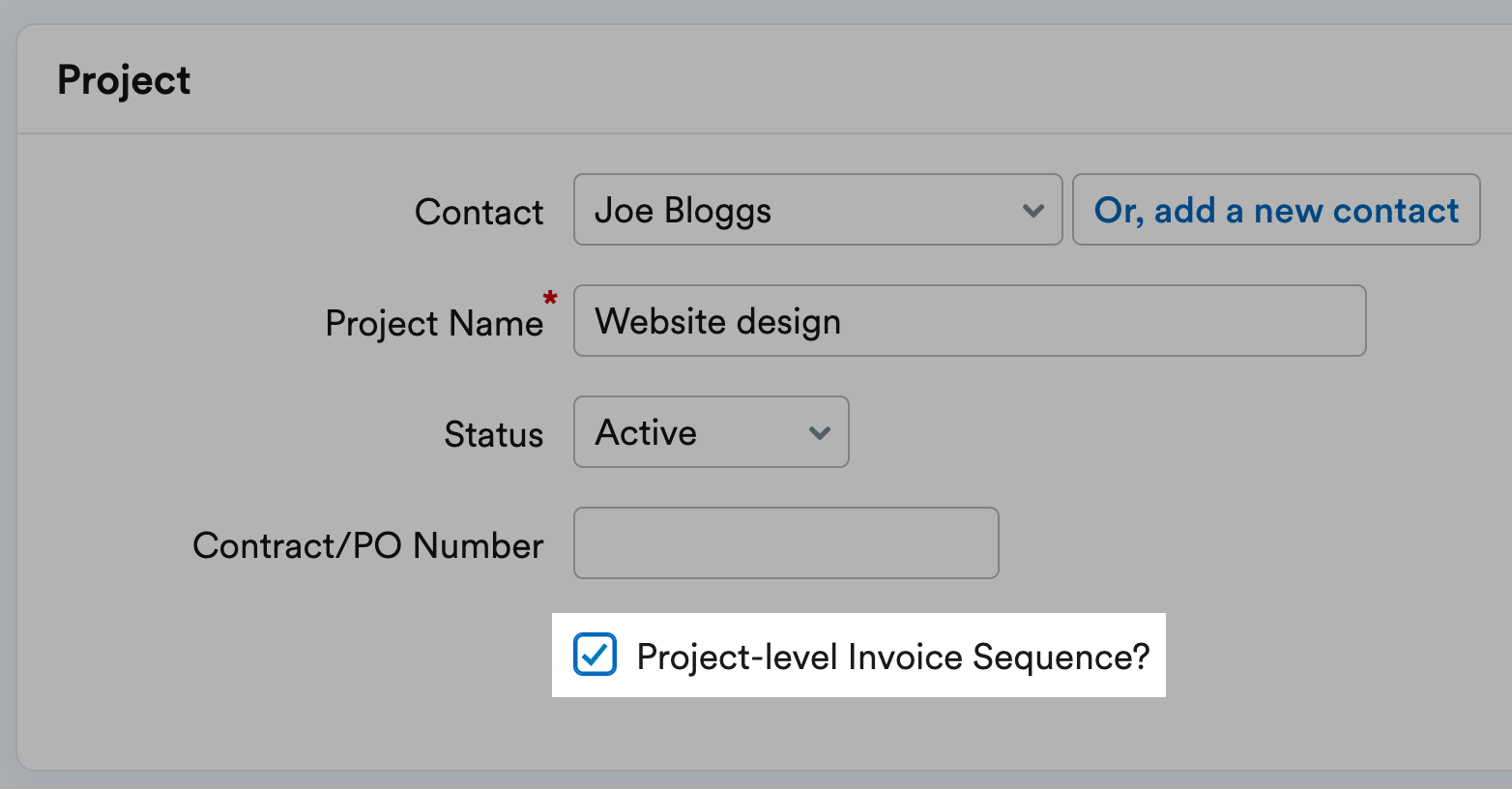Click the 'Project' panel heading

pyautogui.click(x=124, y=80)
